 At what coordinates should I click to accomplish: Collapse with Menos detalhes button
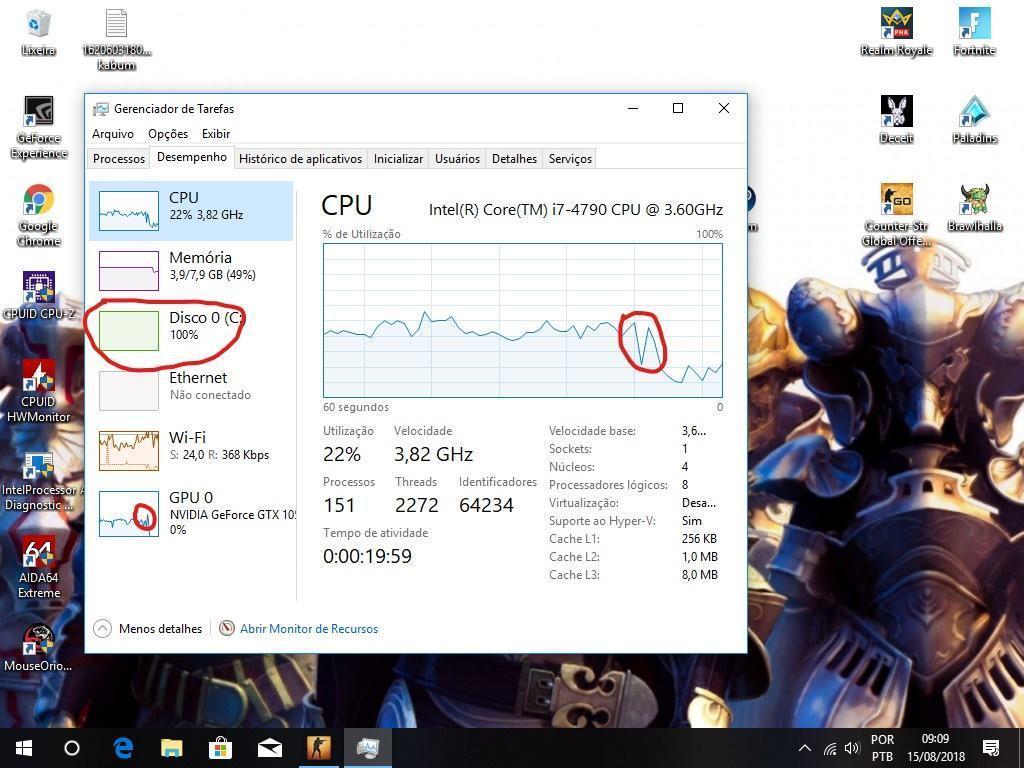(148, 629)
